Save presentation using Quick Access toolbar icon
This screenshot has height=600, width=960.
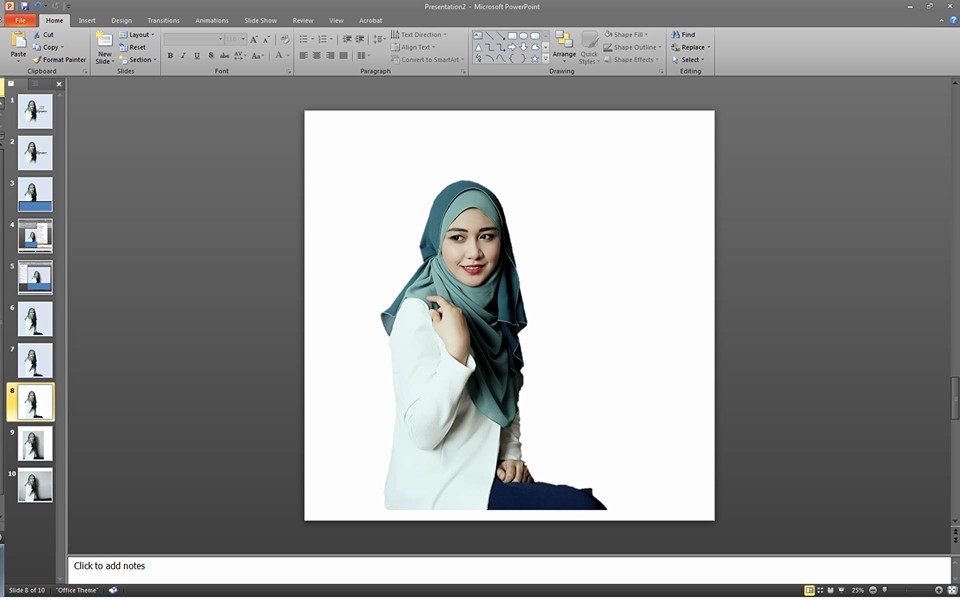25,6
